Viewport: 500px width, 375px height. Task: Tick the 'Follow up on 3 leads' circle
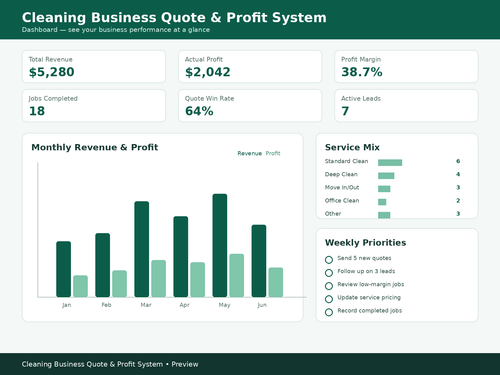click(329, 273)
